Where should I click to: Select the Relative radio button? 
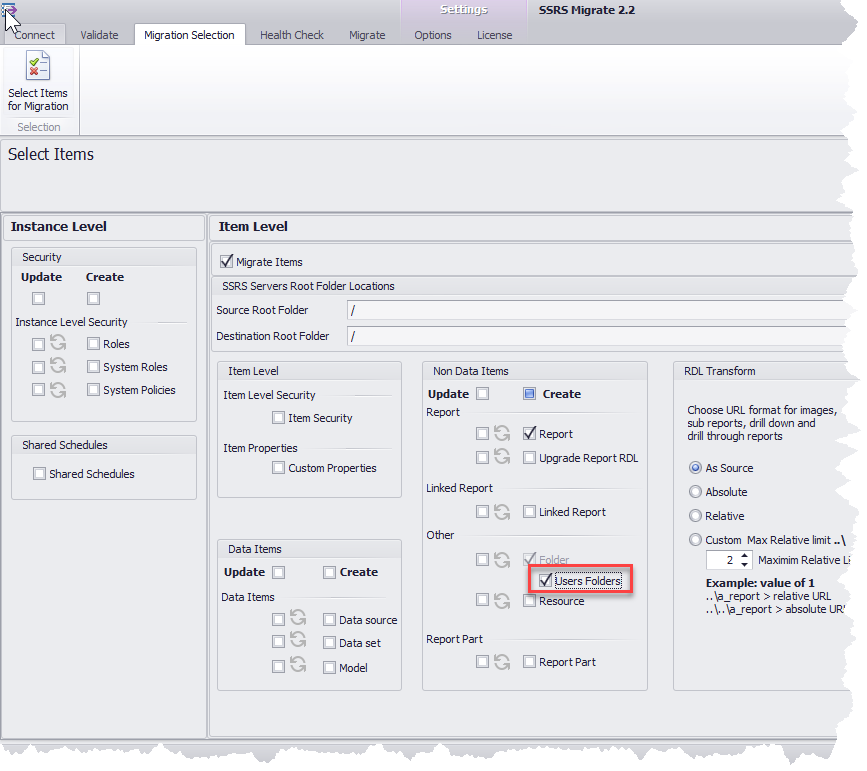[696, 515]
